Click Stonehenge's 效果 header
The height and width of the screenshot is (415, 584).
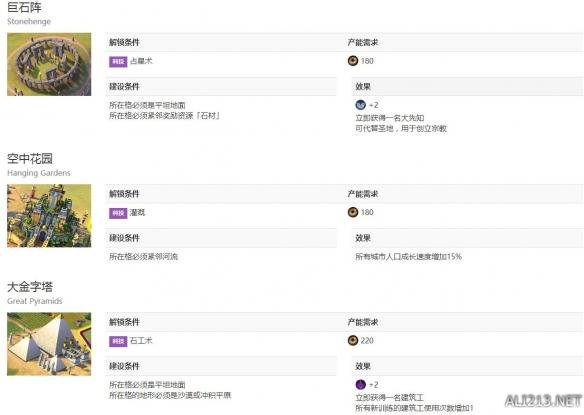coord(363,87)
